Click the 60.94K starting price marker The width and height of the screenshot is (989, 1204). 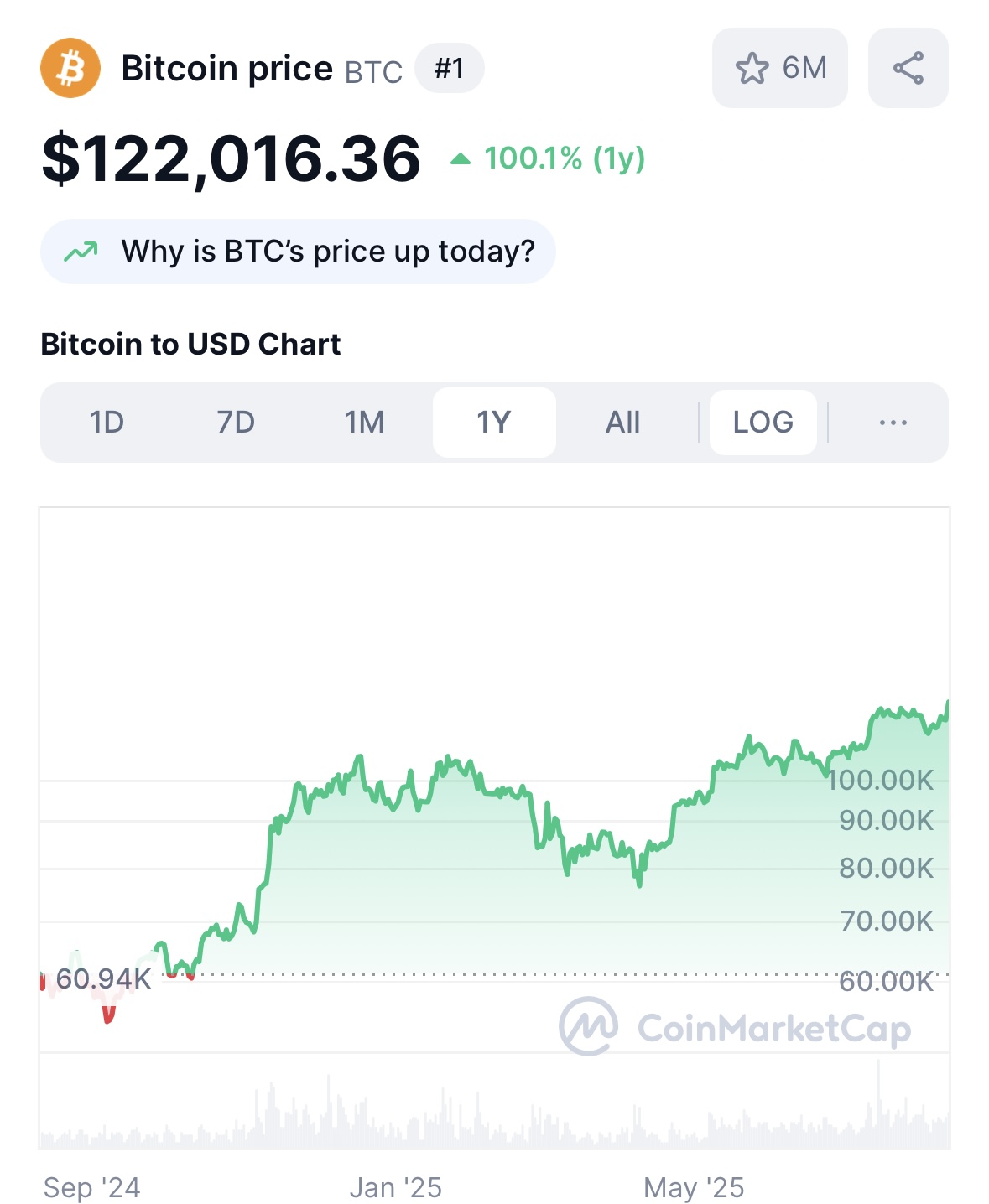(104, 978)
